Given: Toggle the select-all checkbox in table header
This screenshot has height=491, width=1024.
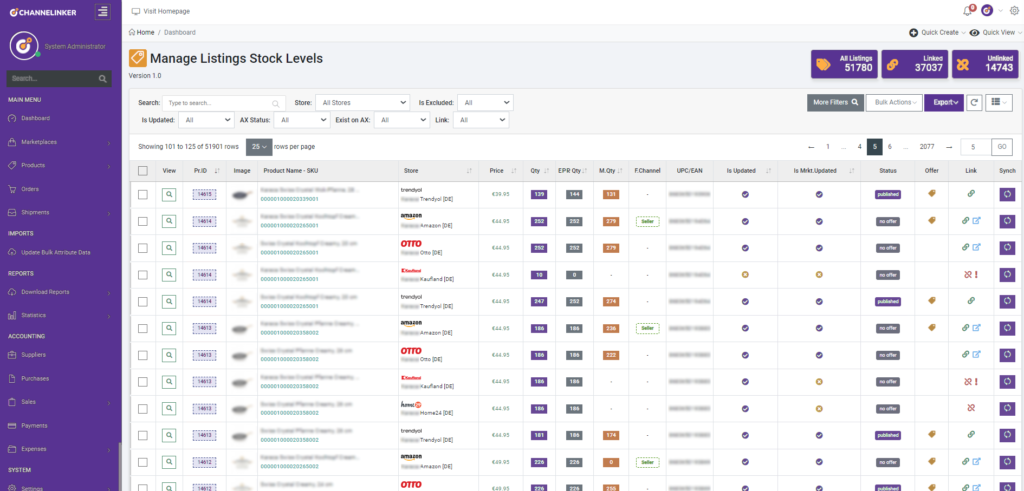Looking at the screenshot, I should pos(143,171).
